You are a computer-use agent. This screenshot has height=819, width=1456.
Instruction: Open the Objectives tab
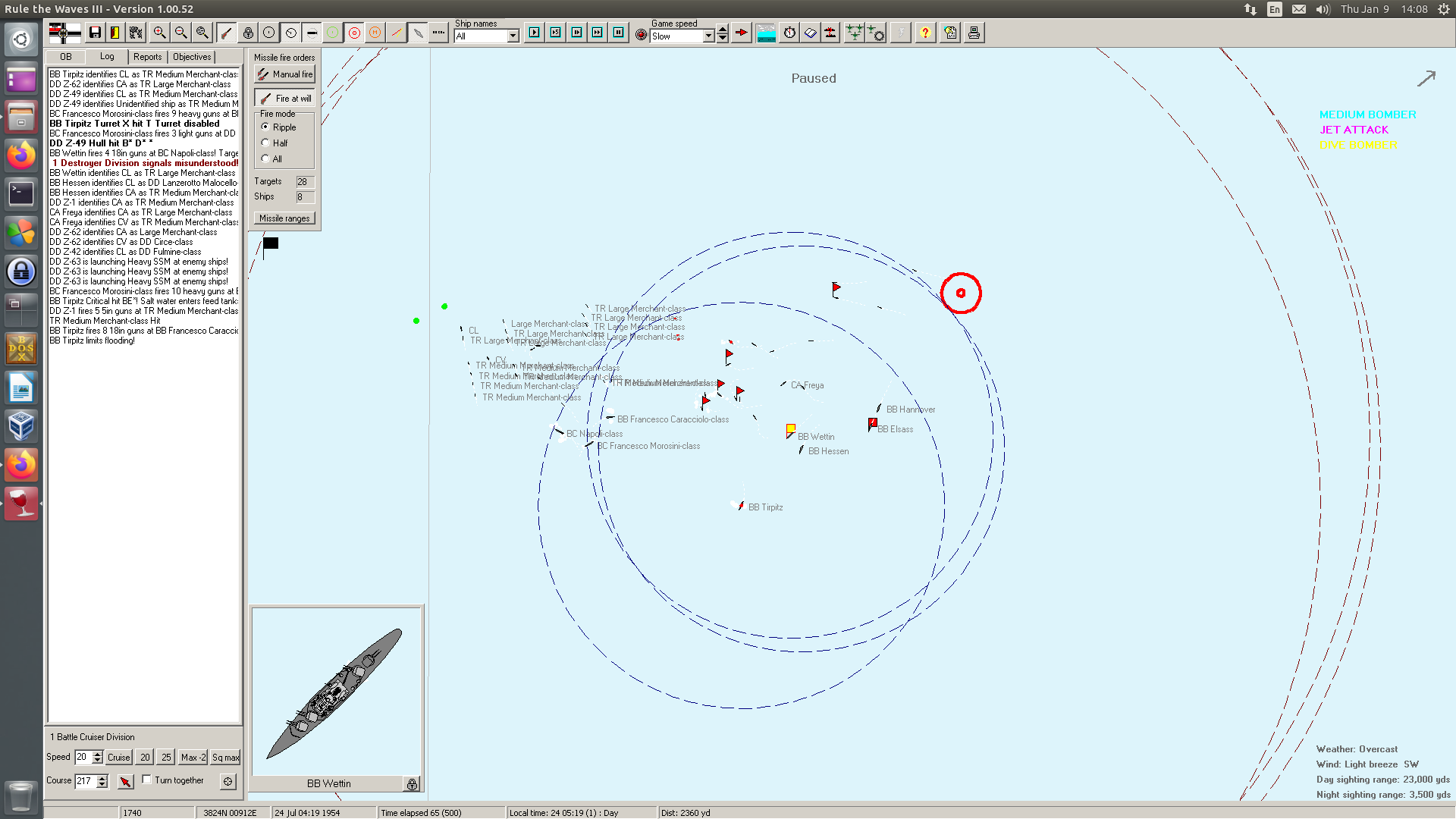(x=192, y=57)
